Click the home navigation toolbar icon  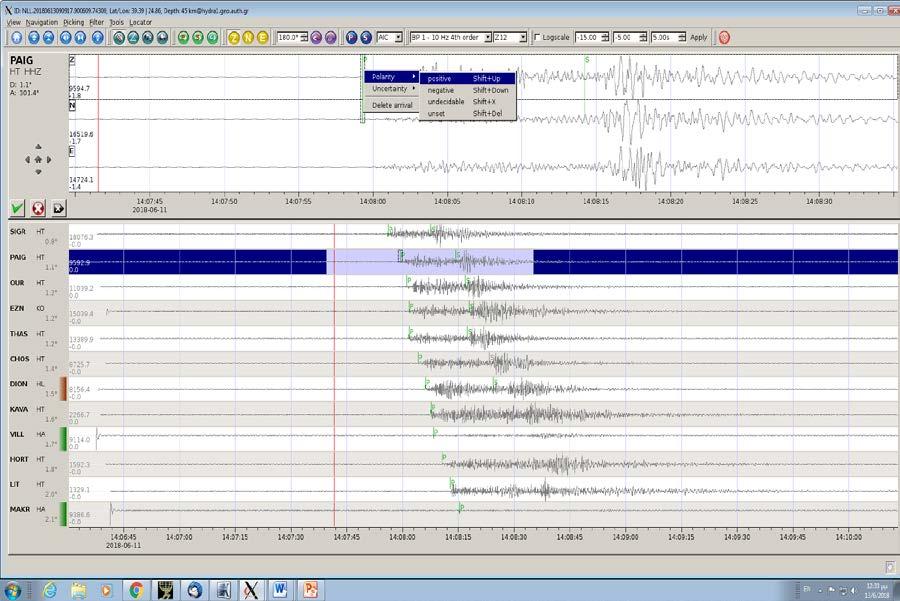(17, 37)
